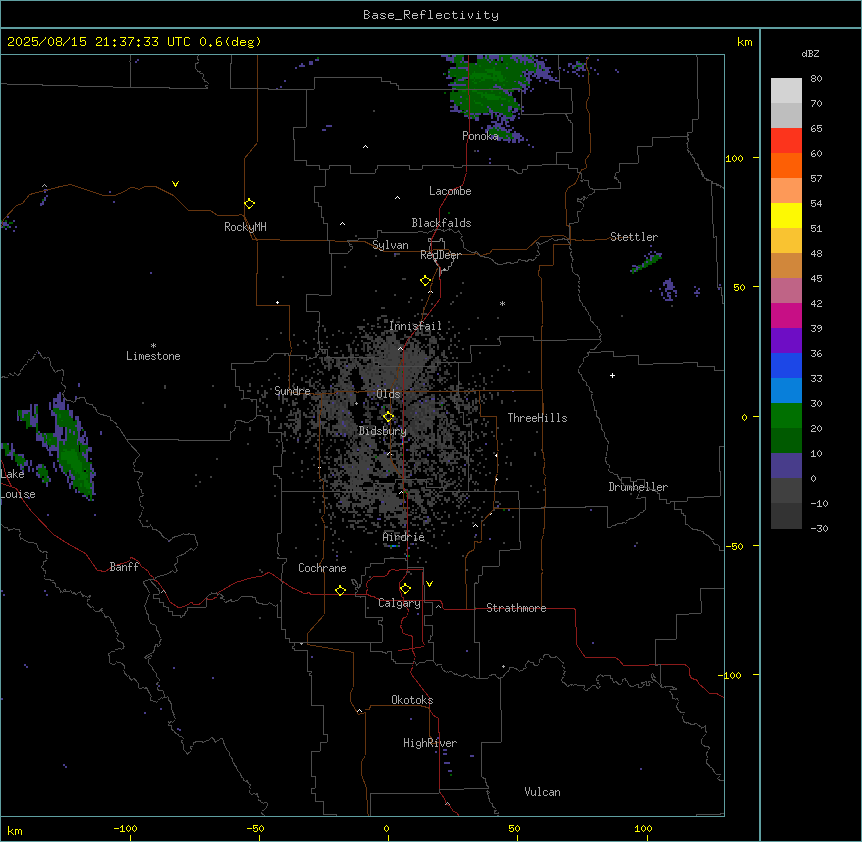Image resolution: width=862 pixels, height=842 pixels.
Task: Click the Okotoks label
Action: (412, 700)
